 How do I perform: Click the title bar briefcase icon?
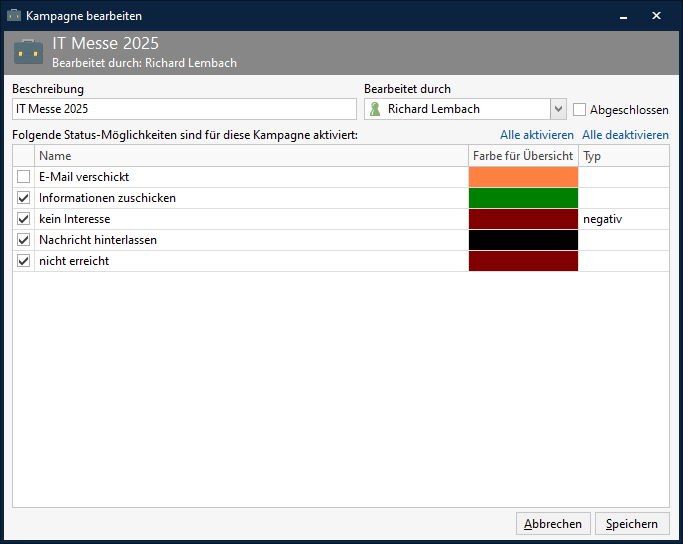(x=14, y=16)
